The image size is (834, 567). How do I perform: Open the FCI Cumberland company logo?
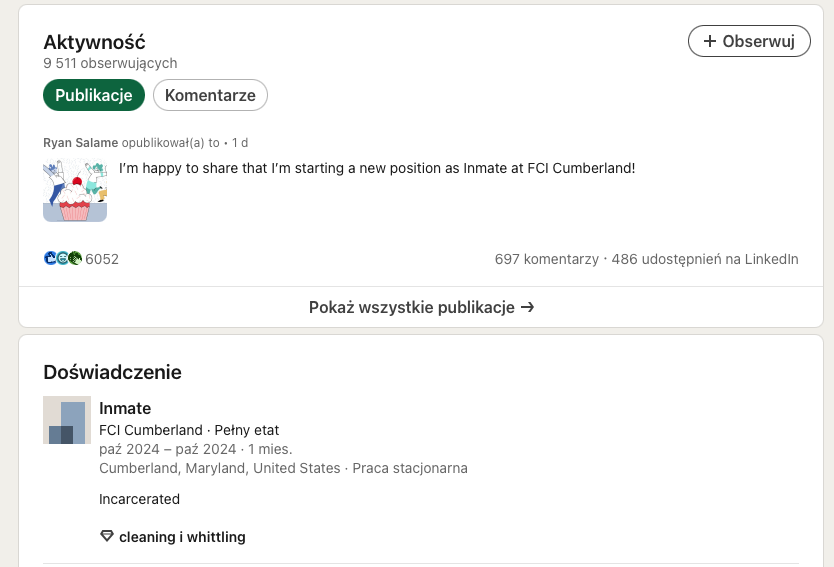pyautogui.click(x=67, y=420)
